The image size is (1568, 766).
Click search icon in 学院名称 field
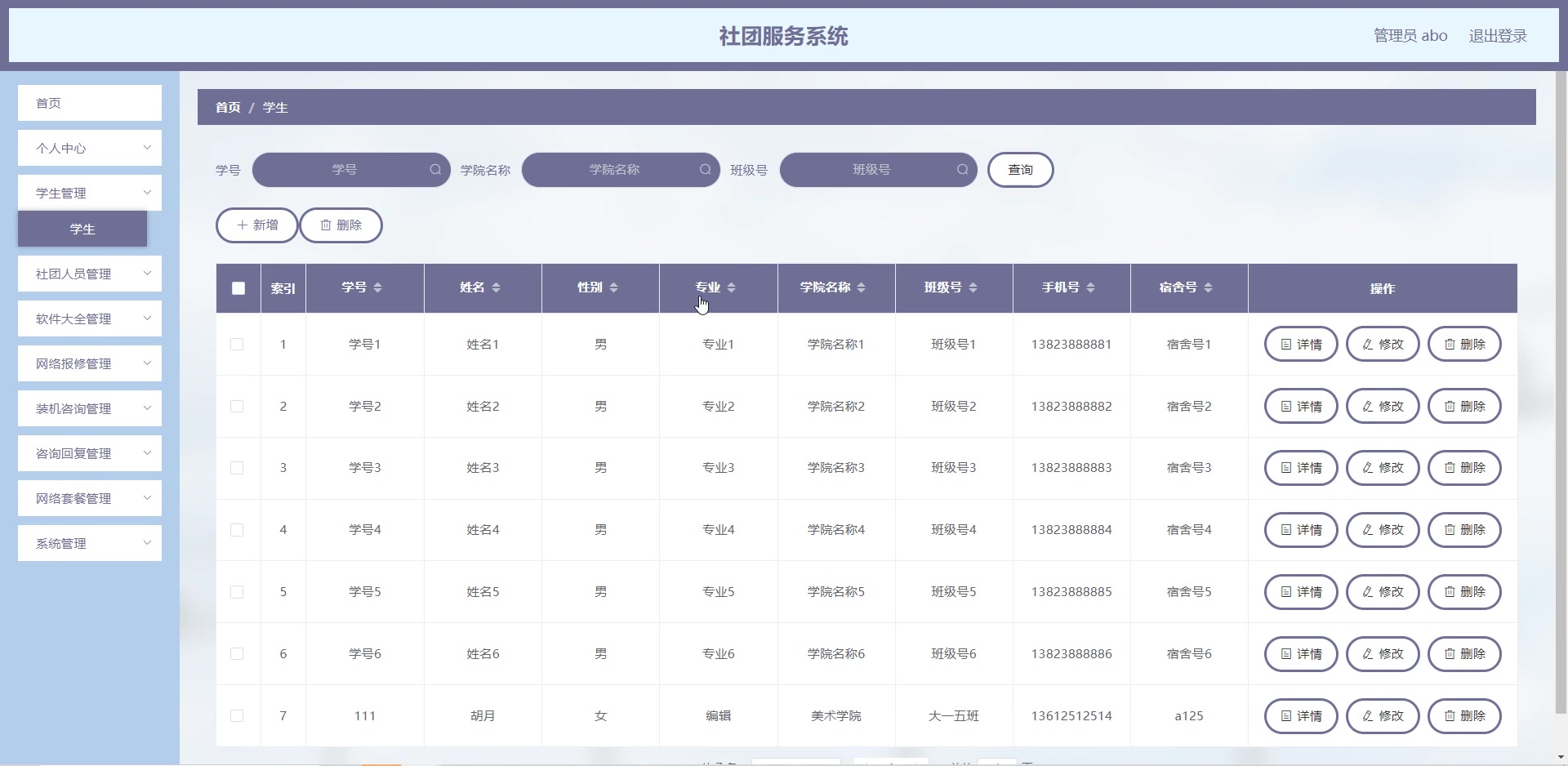705,170
